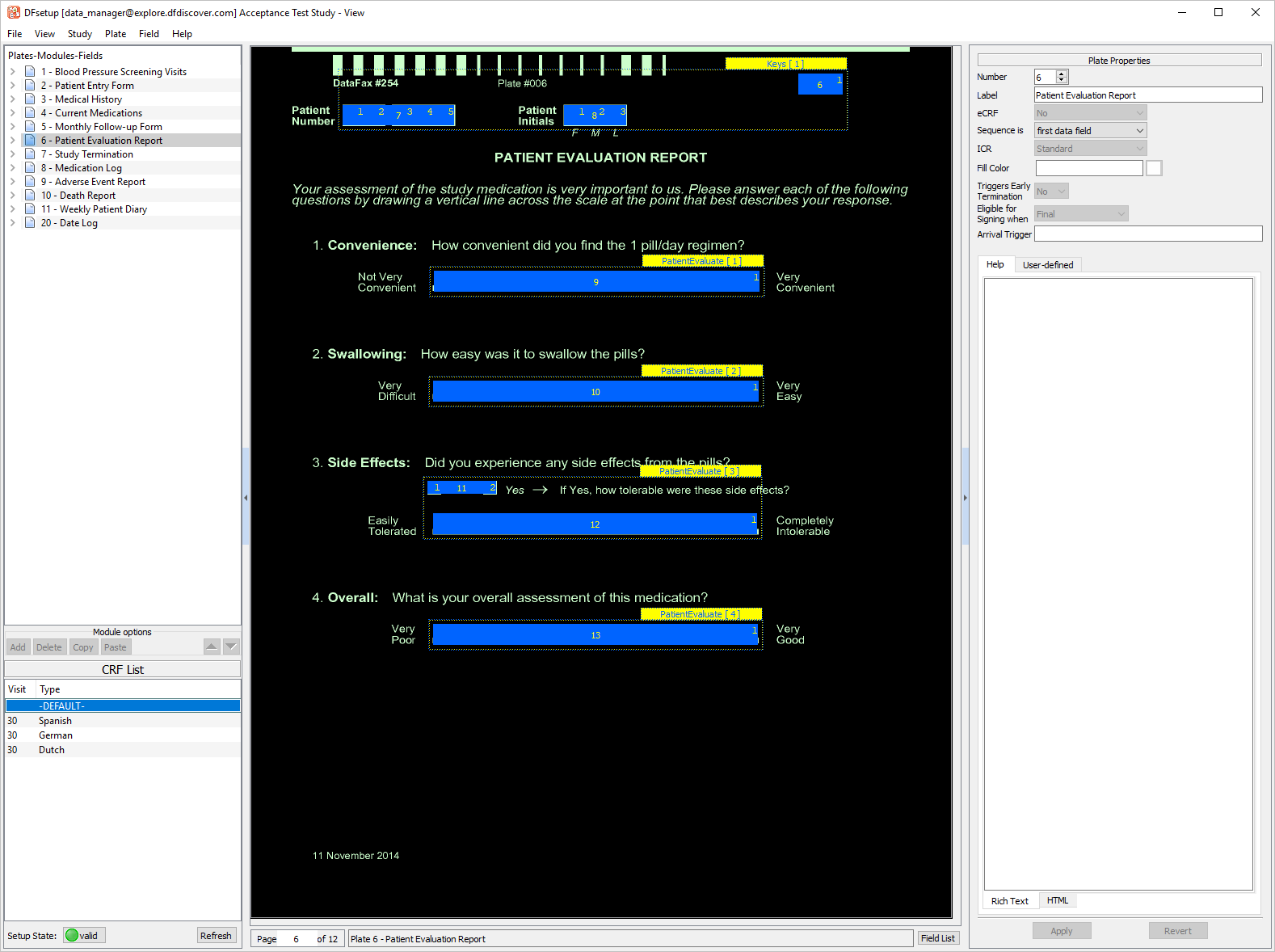Click the Medical History plate page icon
This screenshot has width=1275, height=952.
pos(30,99)
